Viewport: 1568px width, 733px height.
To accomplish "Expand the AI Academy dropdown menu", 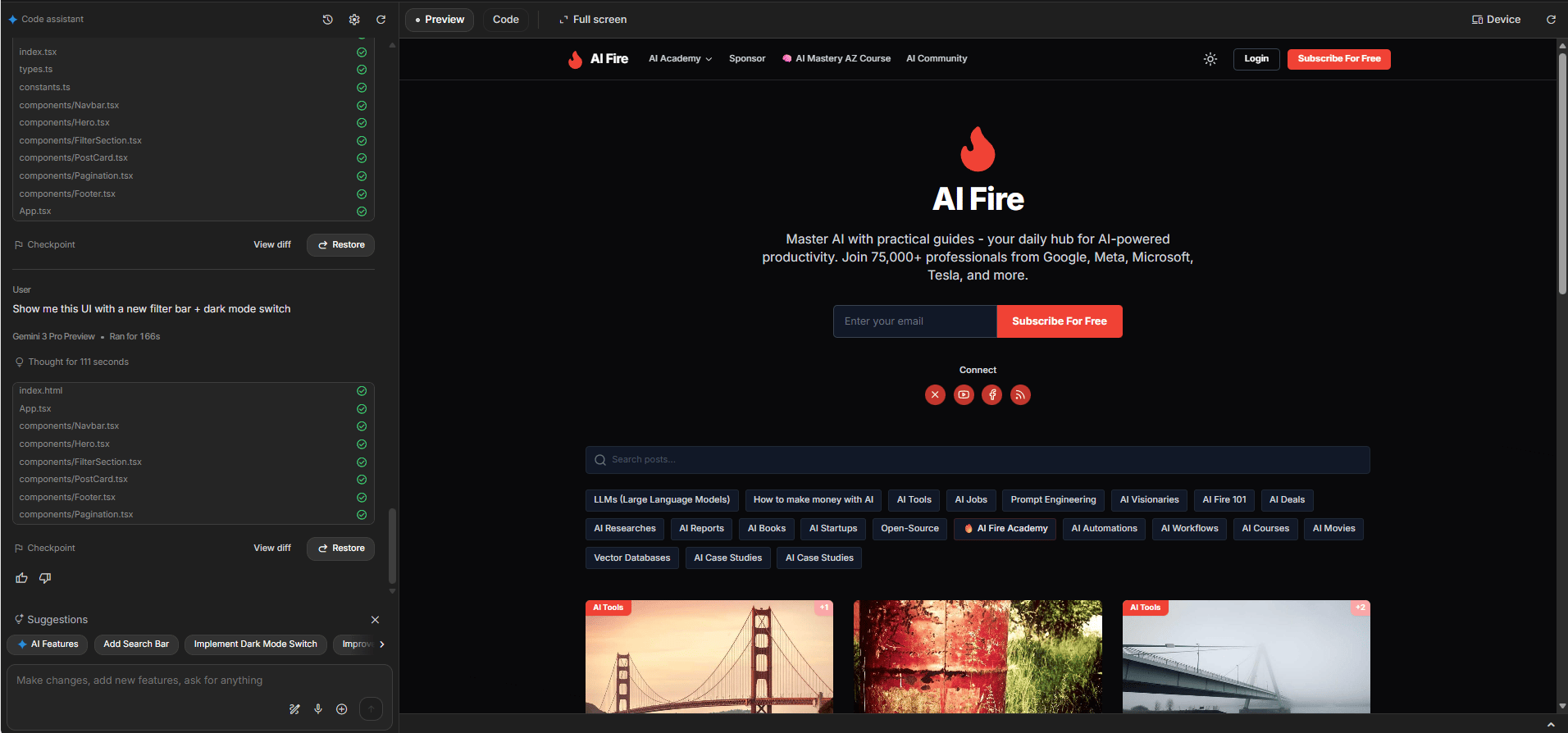I will tap(681, 59).
